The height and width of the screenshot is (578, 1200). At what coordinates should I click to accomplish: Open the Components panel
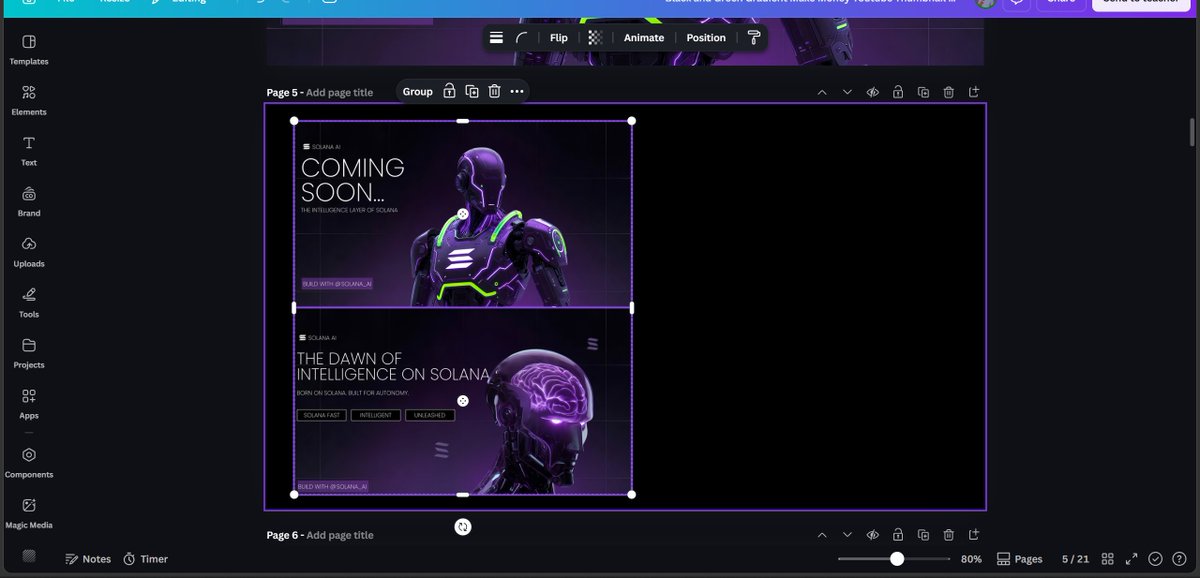click(x=29, y=463)
